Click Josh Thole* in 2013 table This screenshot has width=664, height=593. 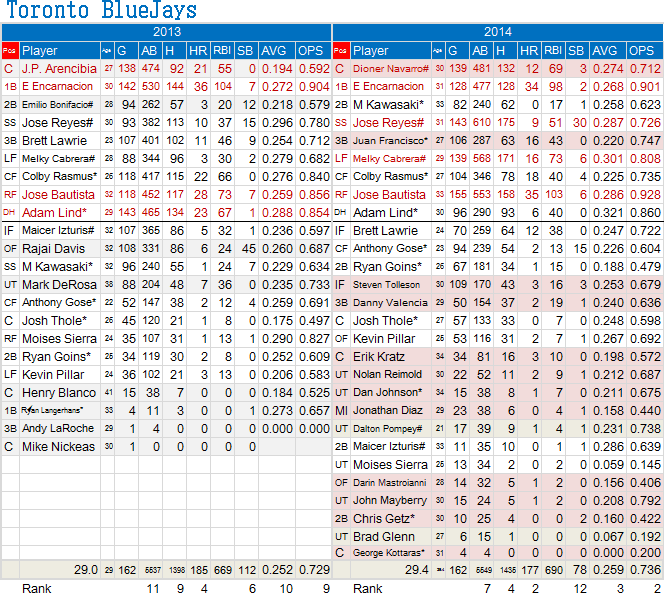[x=54, y=321]
